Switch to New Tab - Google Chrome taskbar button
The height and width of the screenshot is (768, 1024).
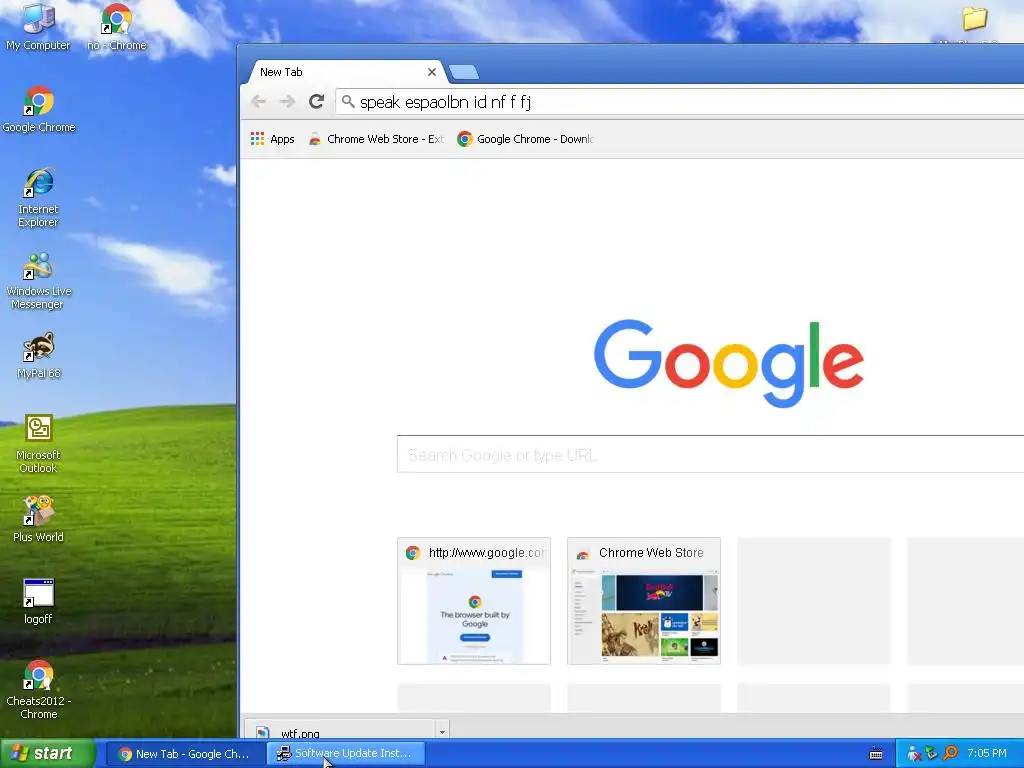(x=185, y=754)
